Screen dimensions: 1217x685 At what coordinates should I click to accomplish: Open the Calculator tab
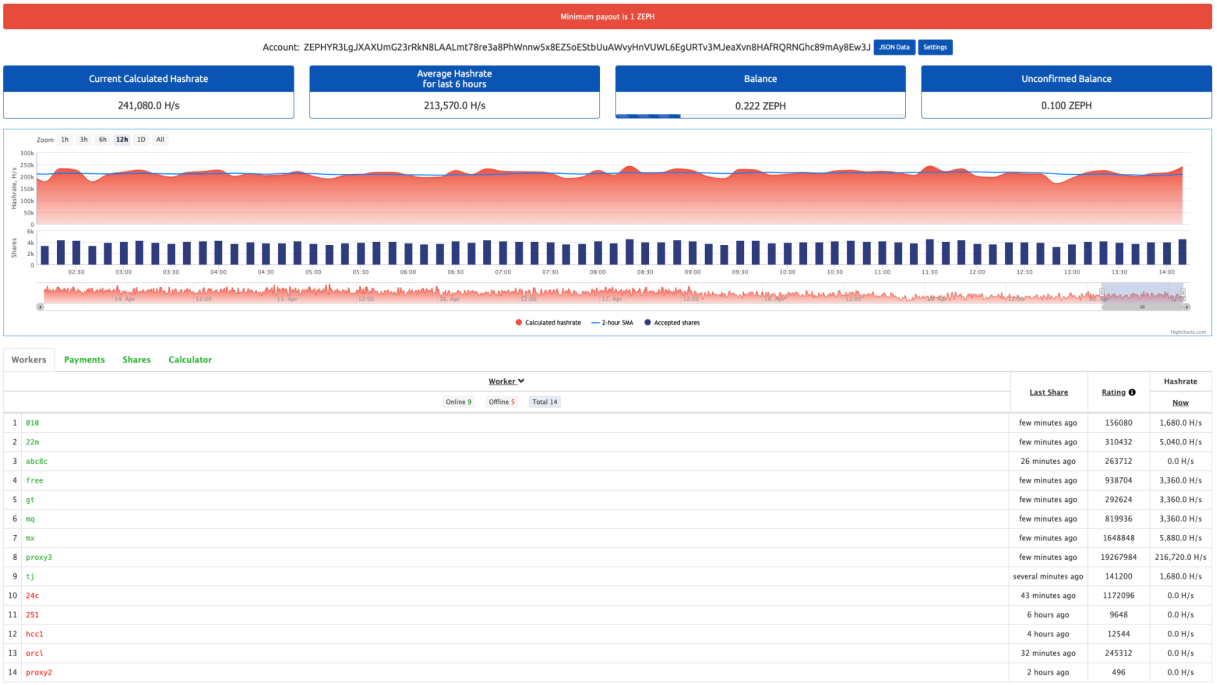[190, 360]
